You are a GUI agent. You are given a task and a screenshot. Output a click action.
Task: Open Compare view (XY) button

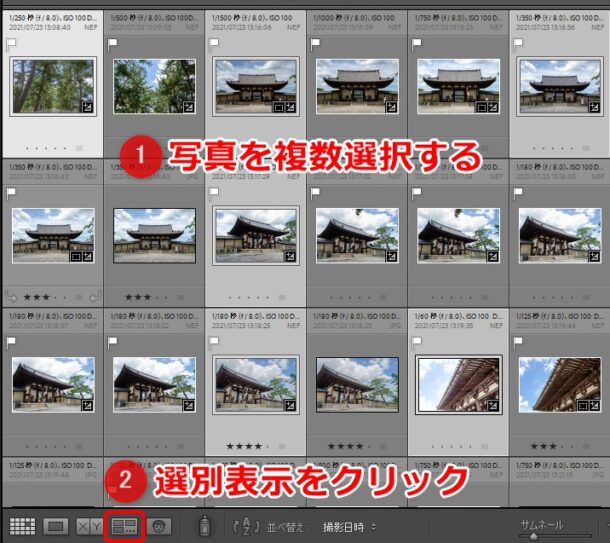click(90, 525)
